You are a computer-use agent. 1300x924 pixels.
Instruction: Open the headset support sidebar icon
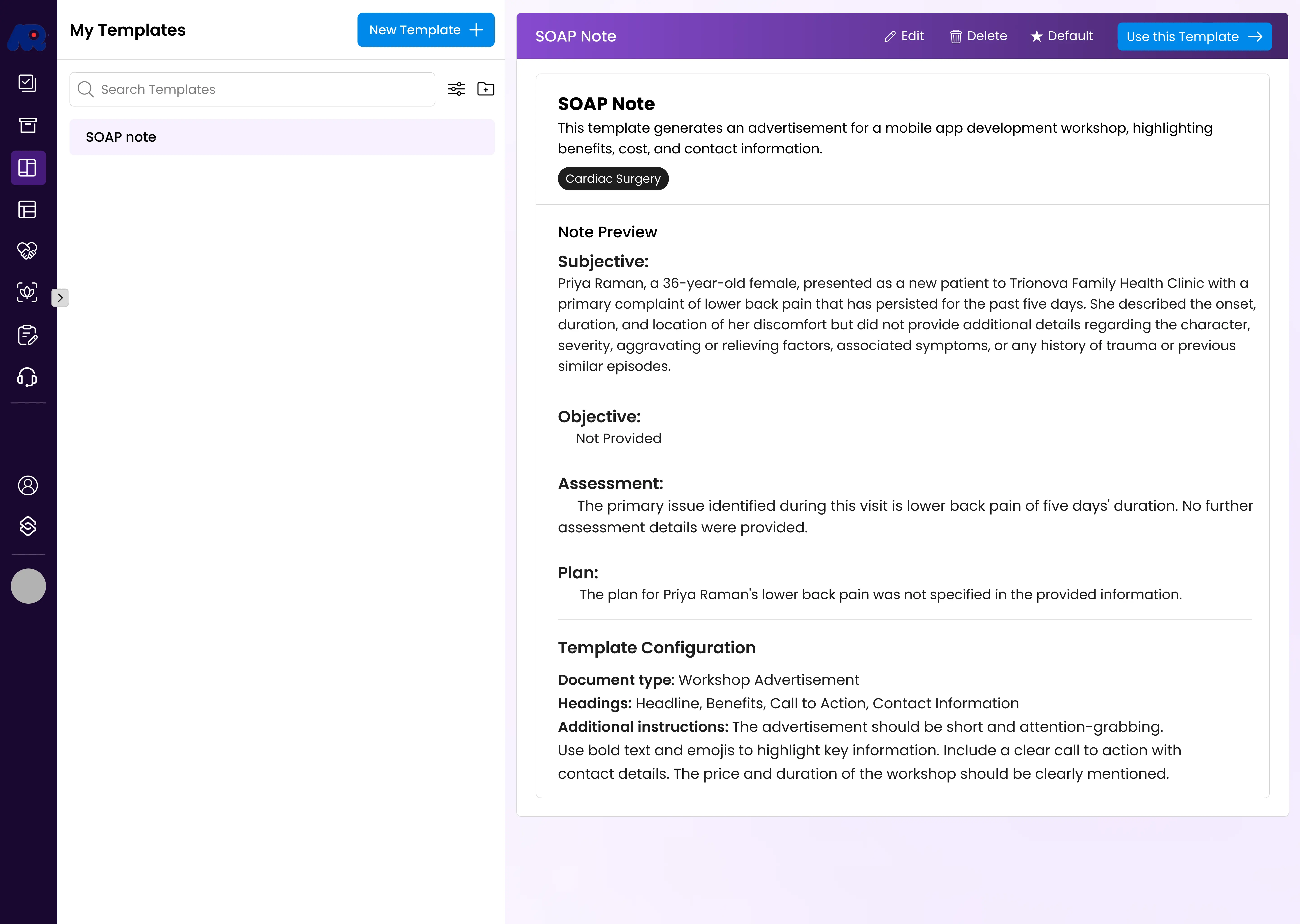tap(27, 377)
